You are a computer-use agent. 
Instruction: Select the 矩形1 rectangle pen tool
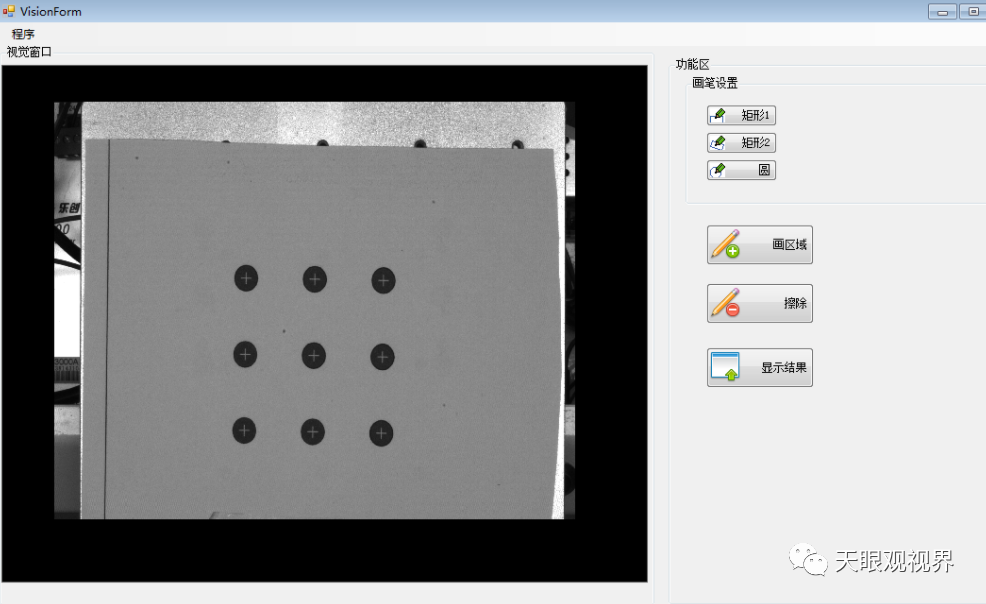tap(741, 116)
